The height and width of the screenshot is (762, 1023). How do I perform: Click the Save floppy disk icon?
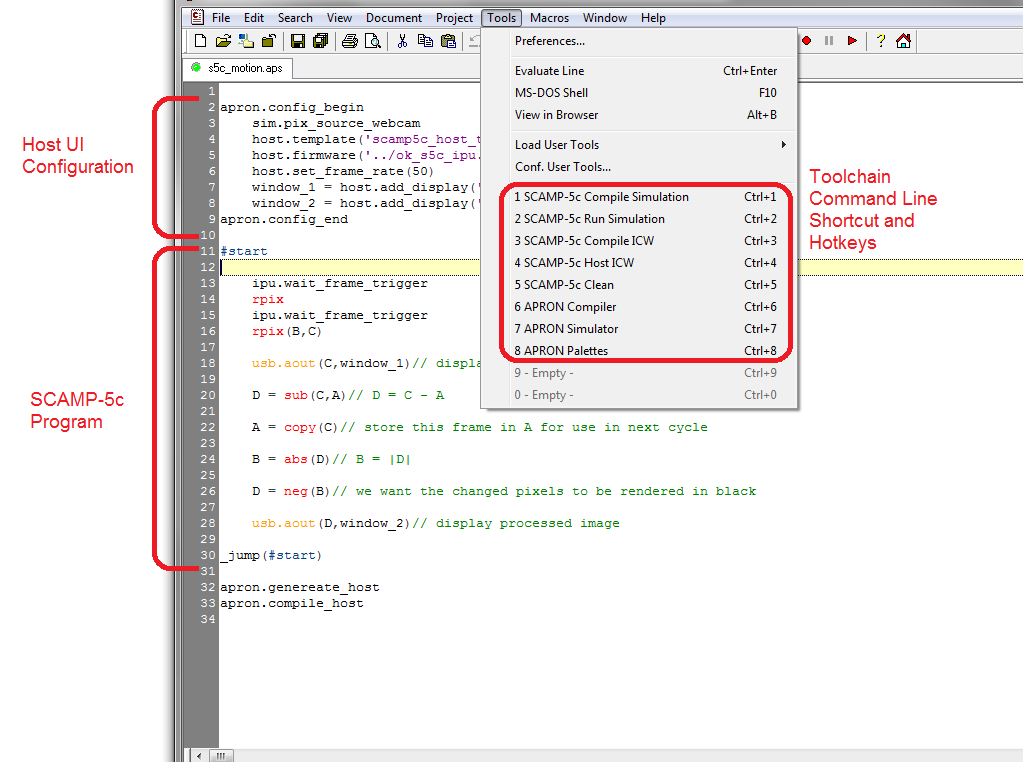click(x=298, y=41)
